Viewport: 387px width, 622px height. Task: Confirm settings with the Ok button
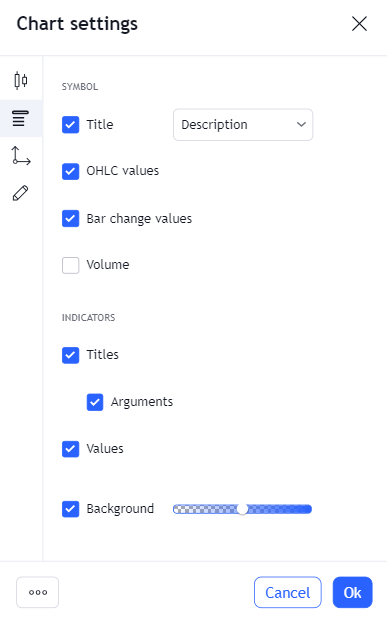point(353,592)
